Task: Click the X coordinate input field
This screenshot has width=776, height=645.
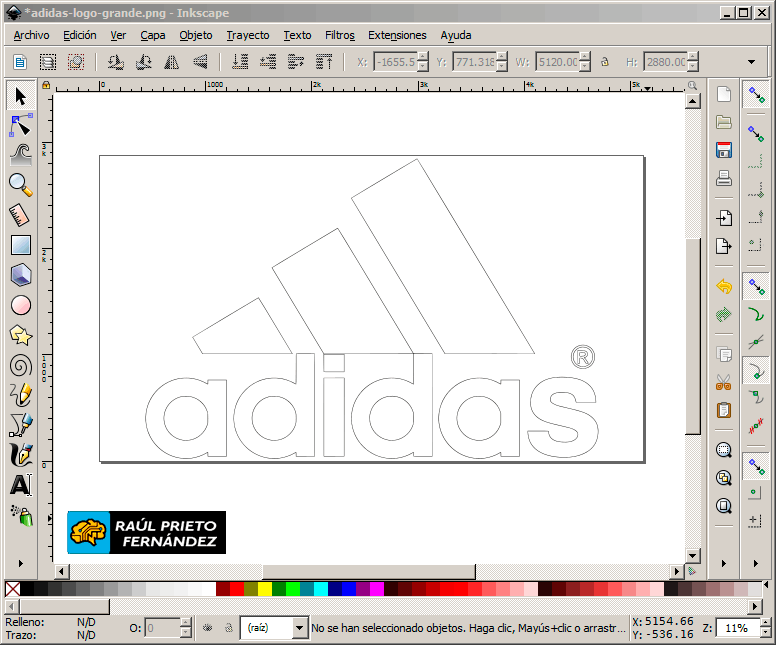Action: coord(394,62)
